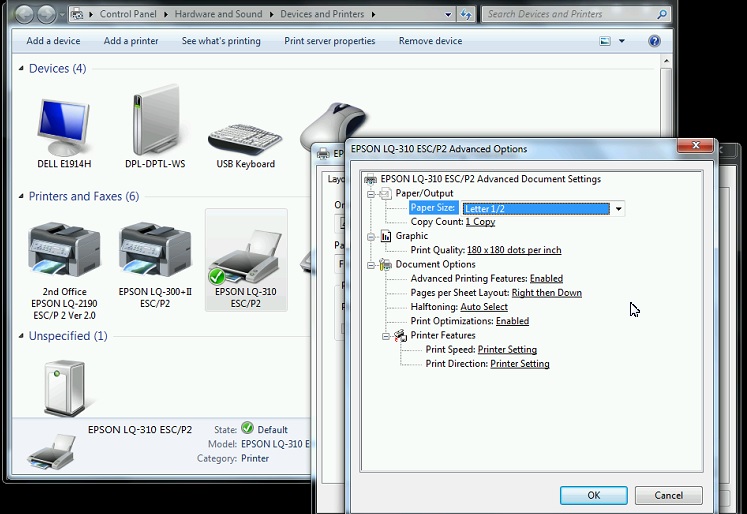Click Add a printer in toolbar
The width and height of the screenshot is (747, 514).
tap(131, 41)
